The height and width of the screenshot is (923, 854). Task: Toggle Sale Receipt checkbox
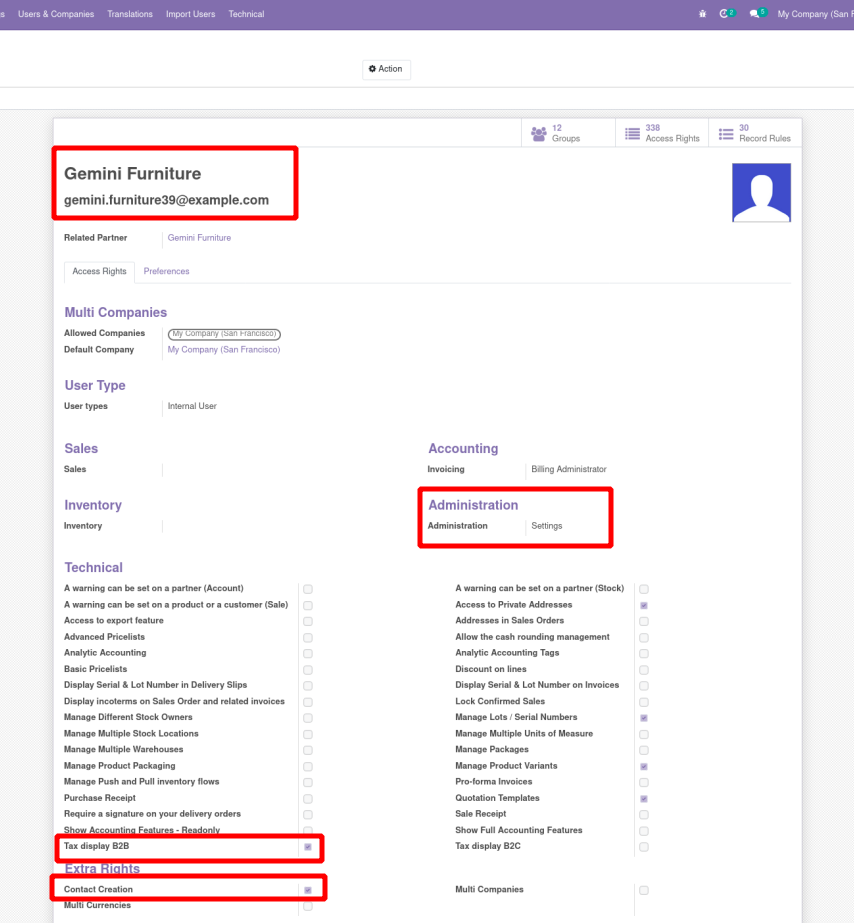pos(644,815)
